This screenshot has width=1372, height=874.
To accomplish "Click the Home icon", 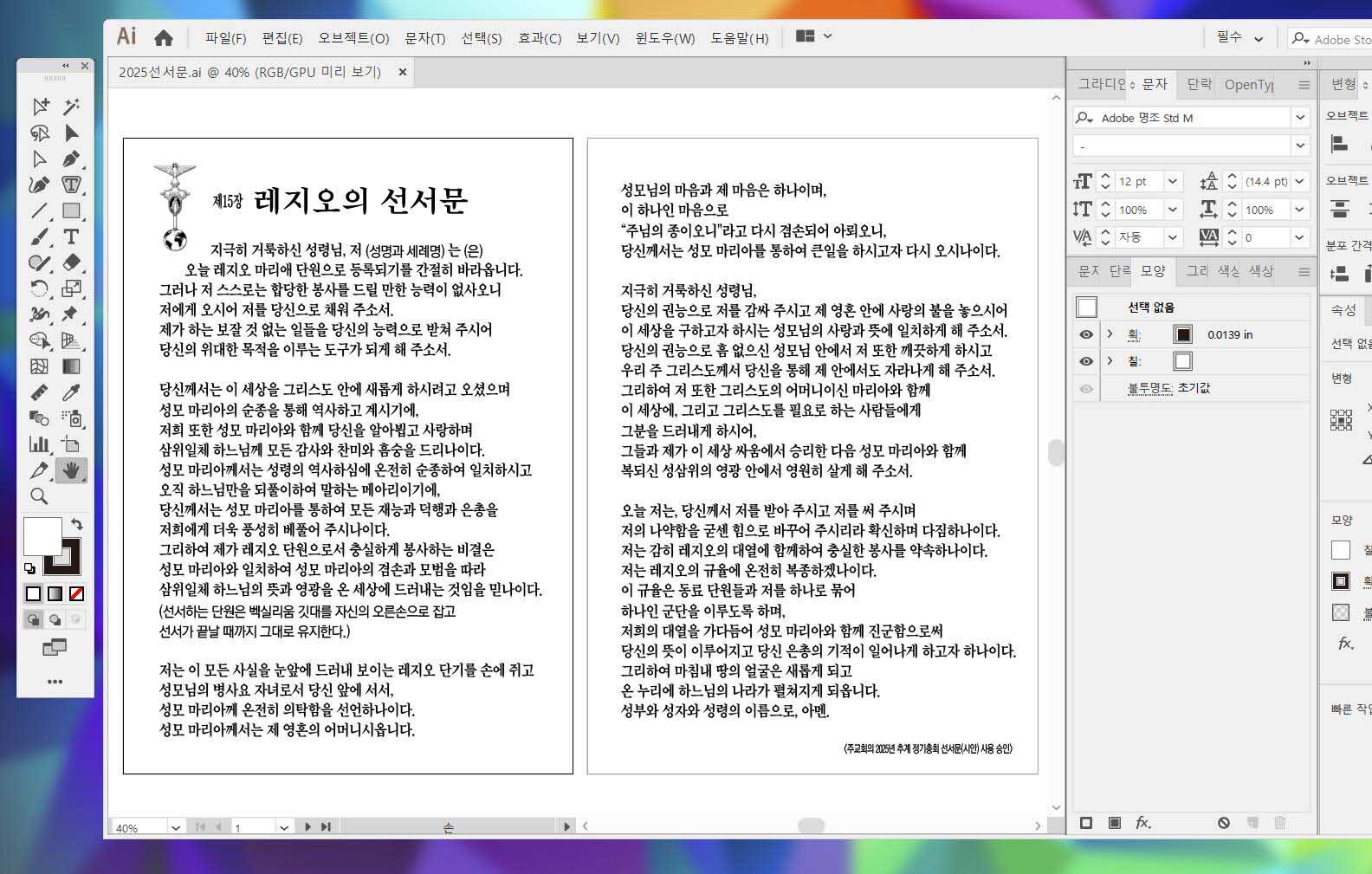I will coord(163,37).
